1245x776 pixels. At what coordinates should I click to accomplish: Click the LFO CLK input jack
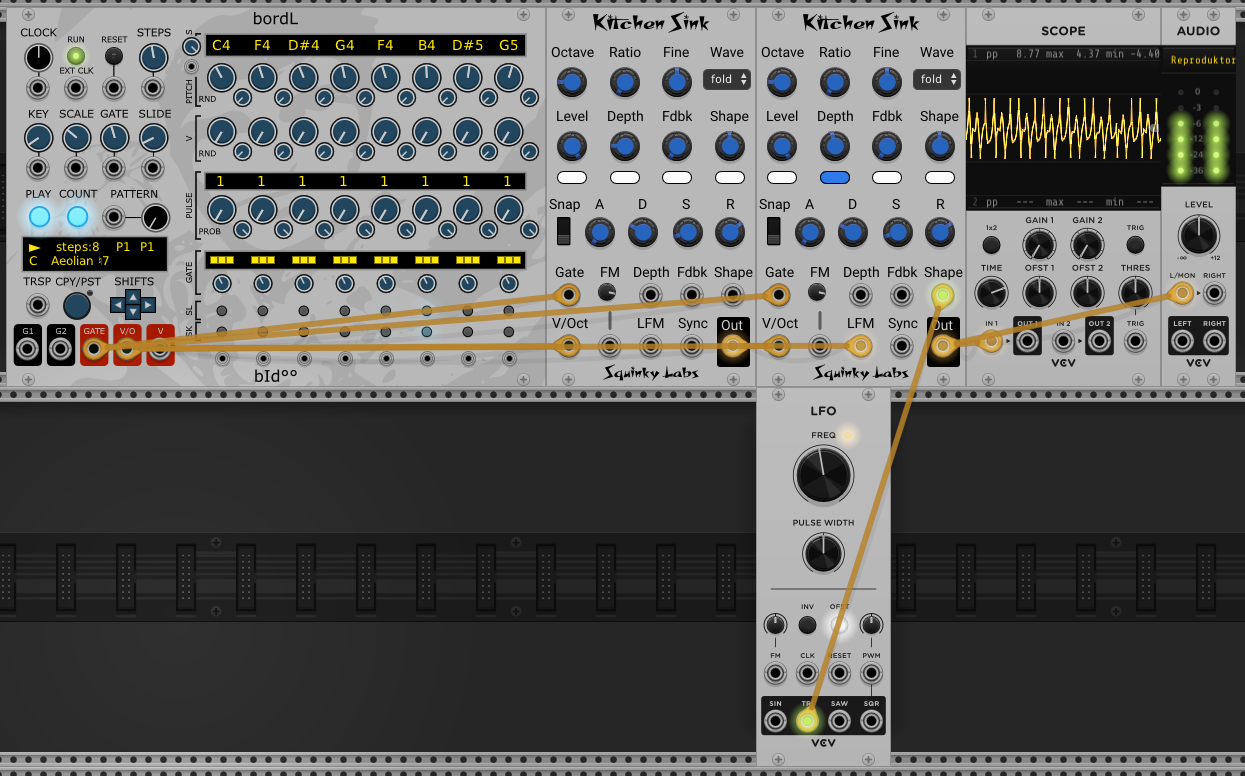[x=807, y=674]
